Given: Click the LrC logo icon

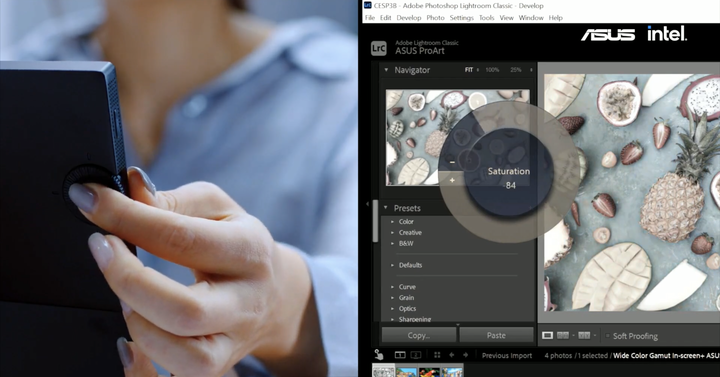Looking at the screenshot, I should [x=378, y=48].
